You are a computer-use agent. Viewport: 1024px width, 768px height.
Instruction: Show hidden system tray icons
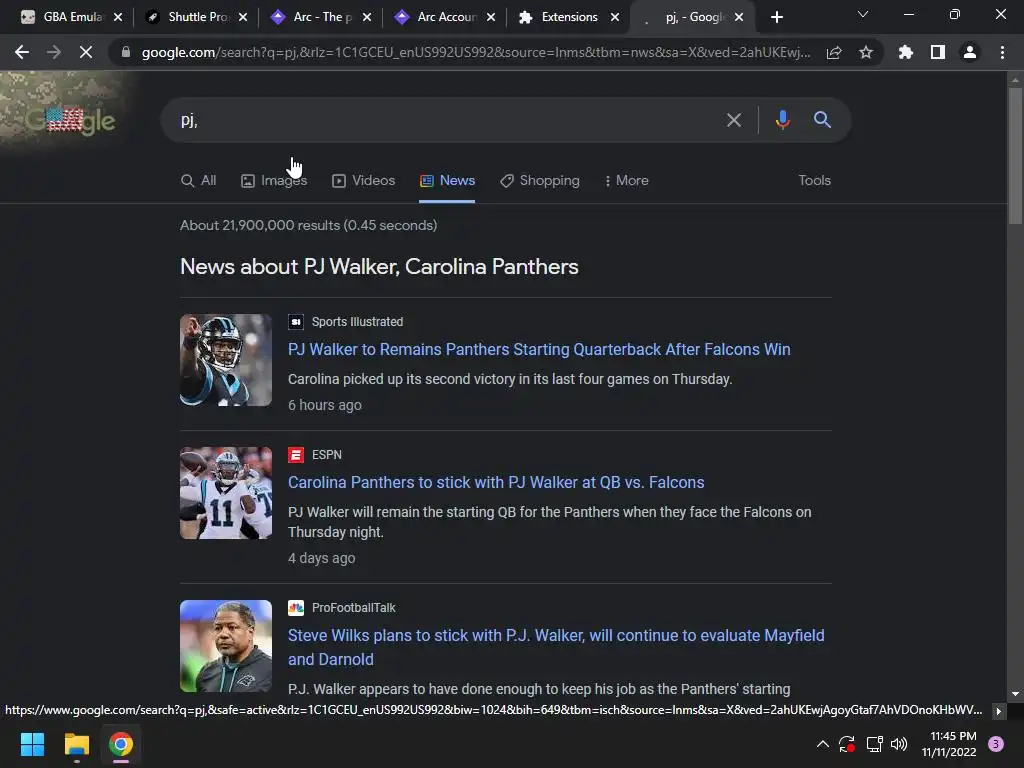[823, 744]
